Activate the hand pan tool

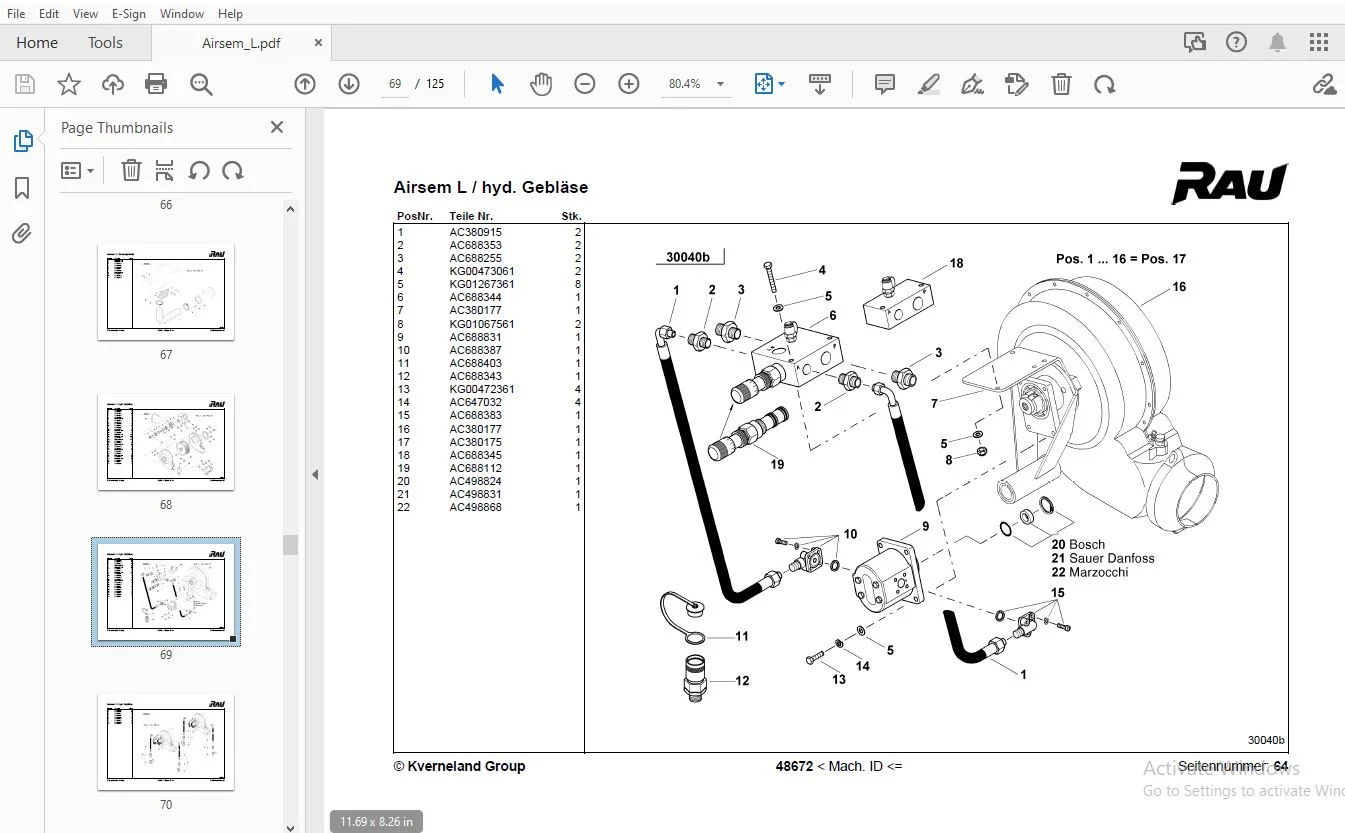pos(541,84)
